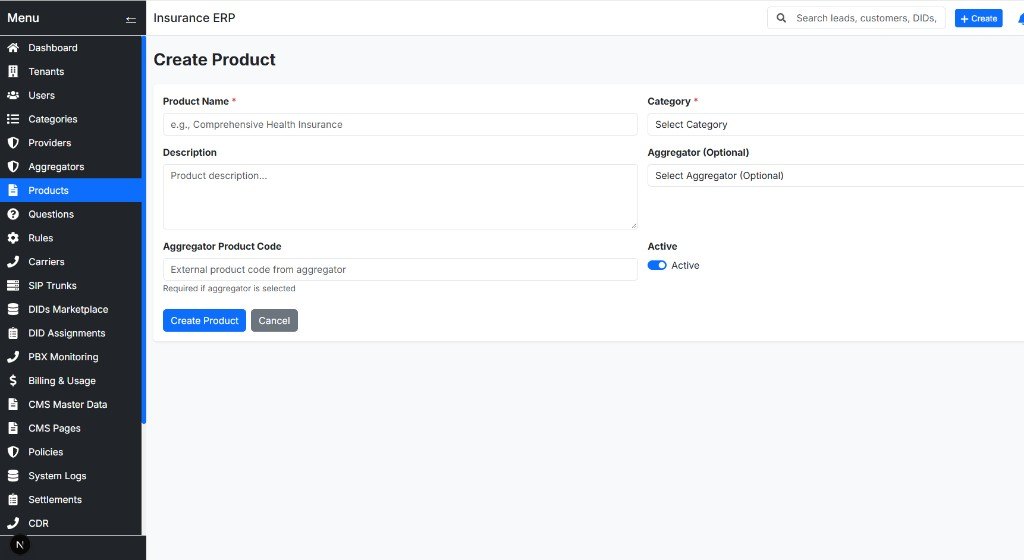The height and width of the screenshot is (560, 1024).
Task: Click the blue Create Product button
Action: click(204, 320)
